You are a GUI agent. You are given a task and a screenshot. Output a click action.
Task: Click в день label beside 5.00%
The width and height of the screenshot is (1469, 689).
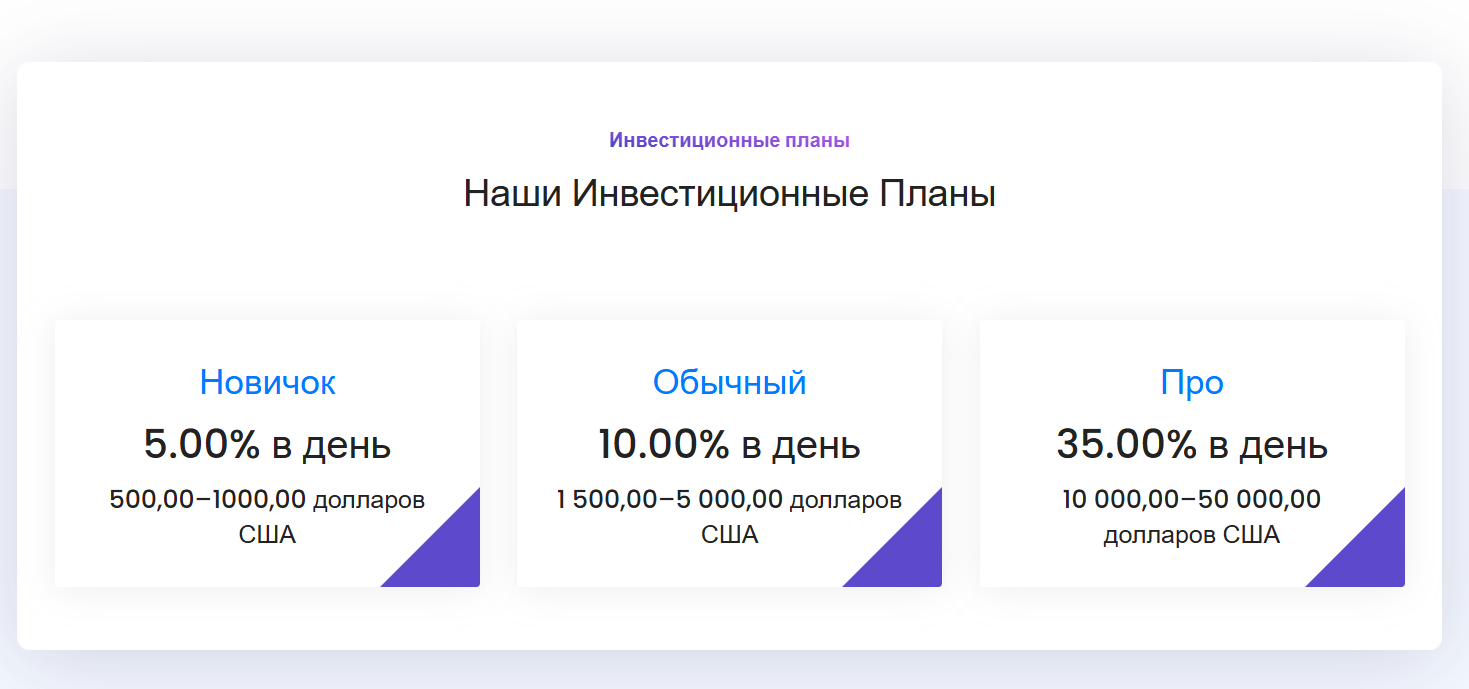pos(331,445)
